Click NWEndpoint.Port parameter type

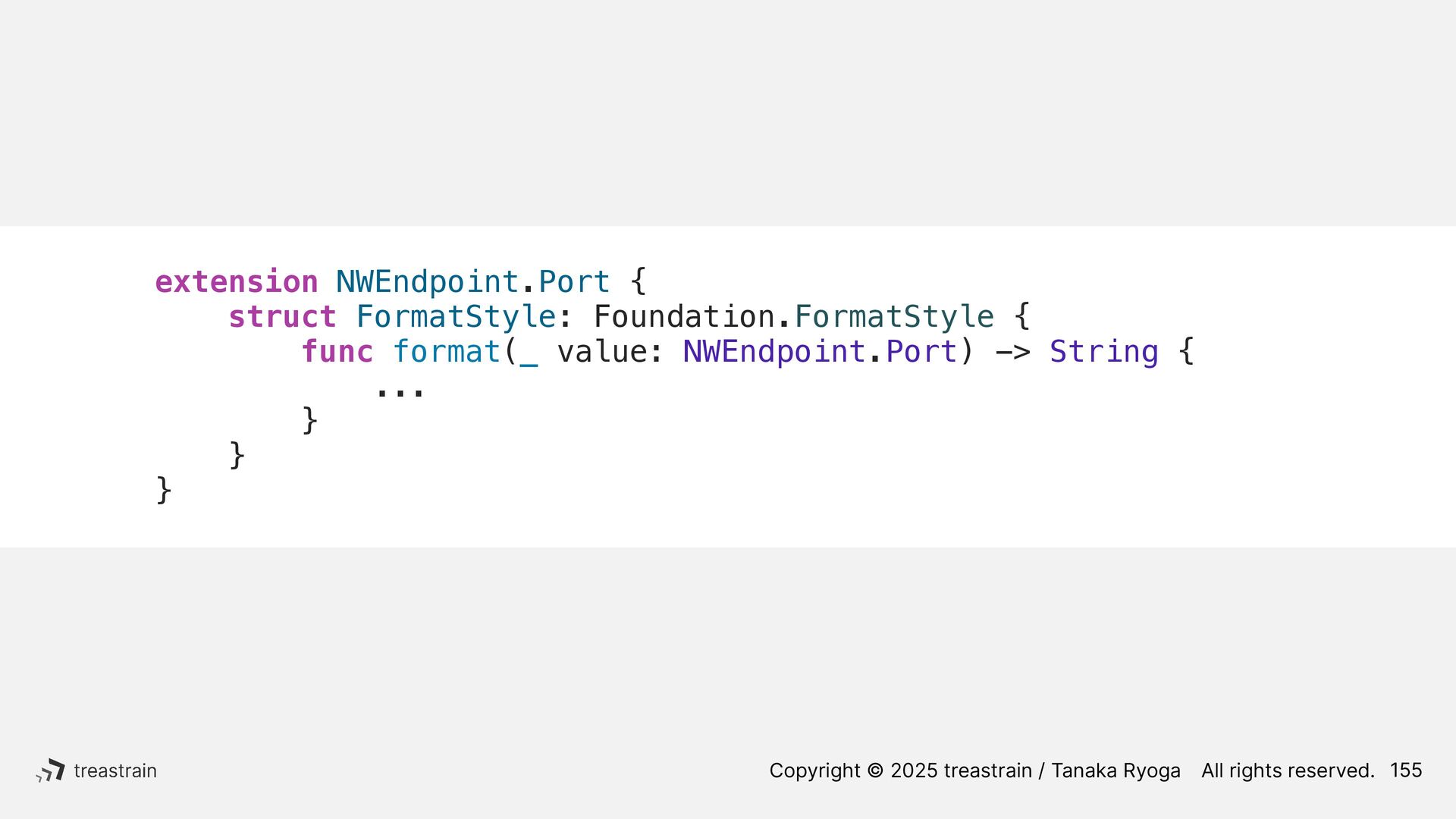820,352
